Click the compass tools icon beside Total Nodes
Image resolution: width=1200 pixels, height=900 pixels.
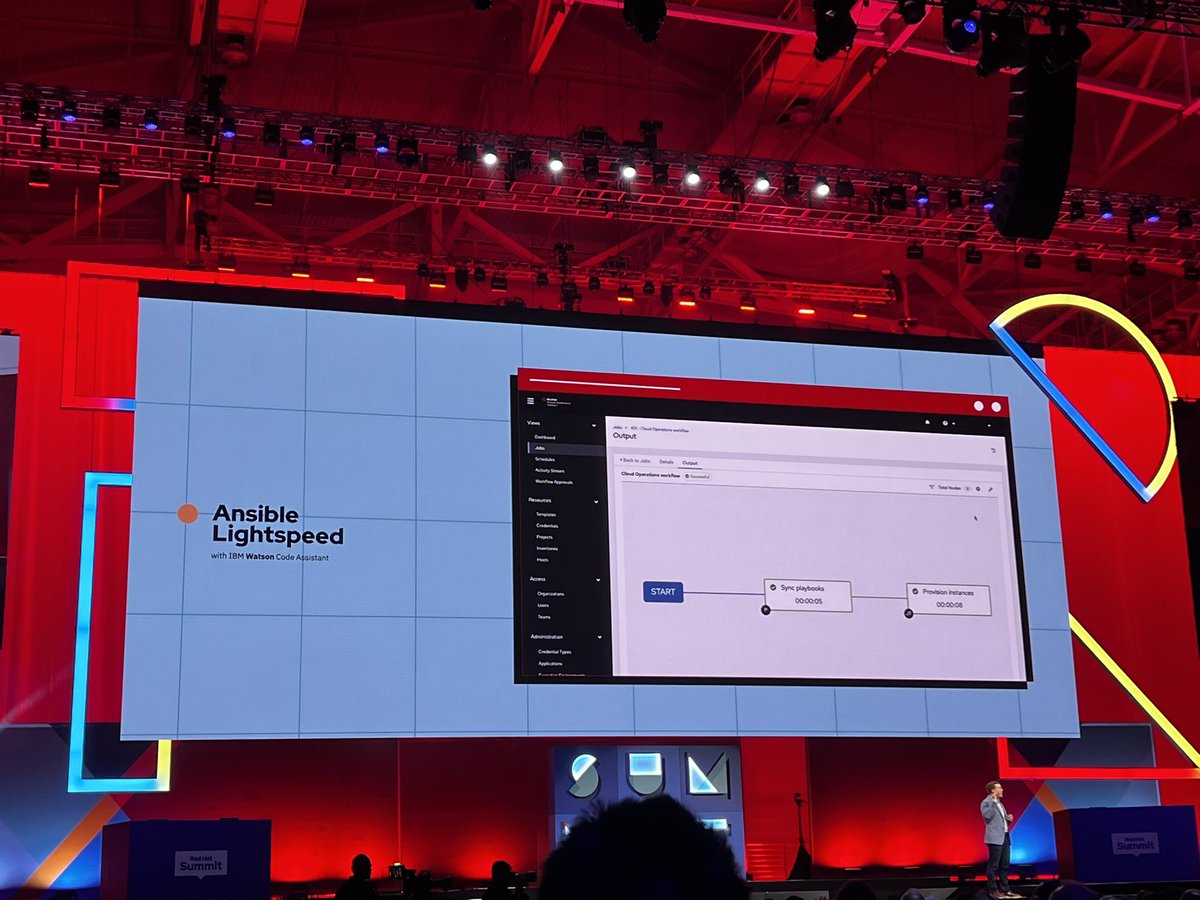tap(978, 488)
